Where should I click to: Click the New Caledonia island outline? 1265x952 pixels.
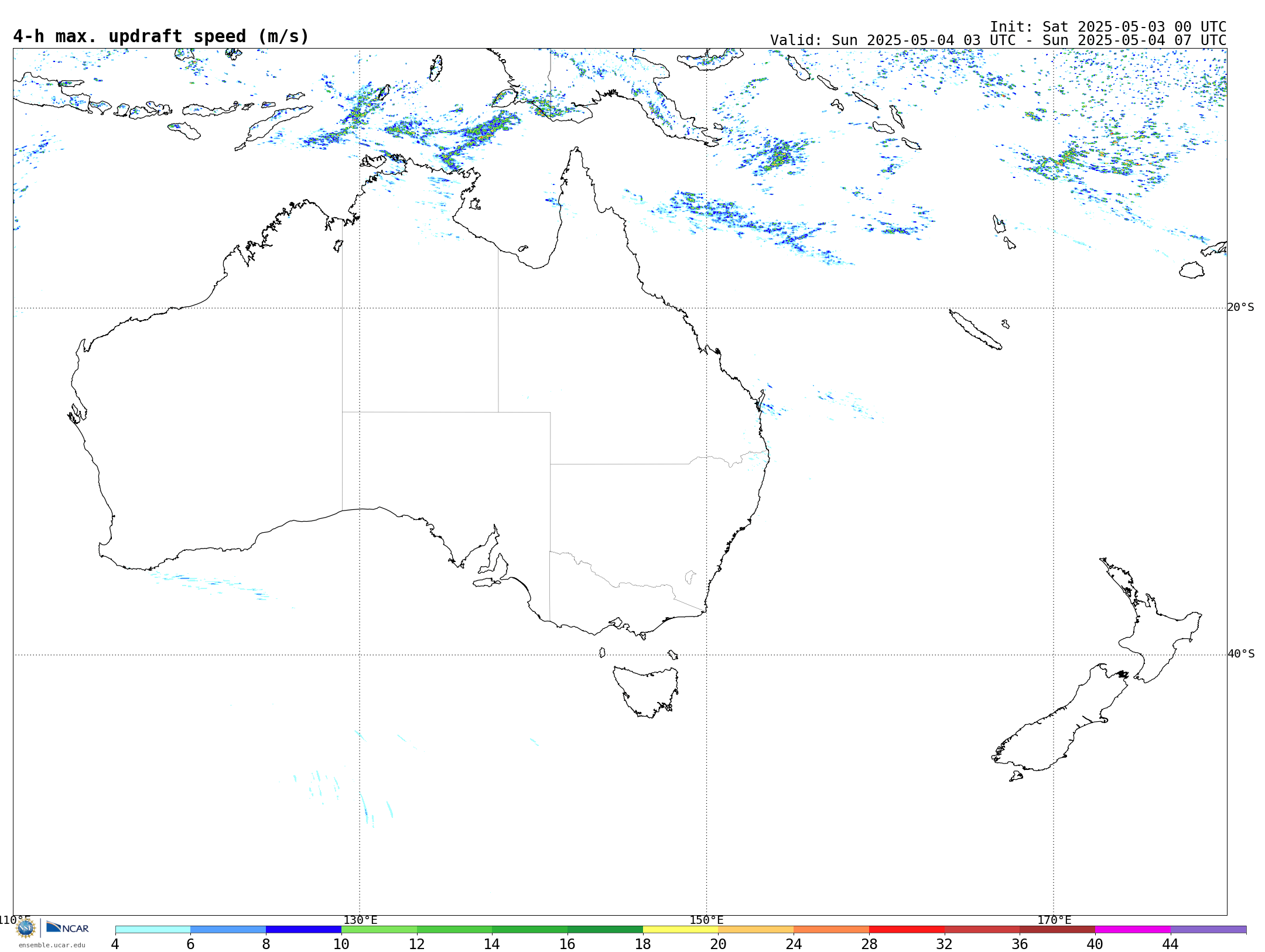coord(975,330)
